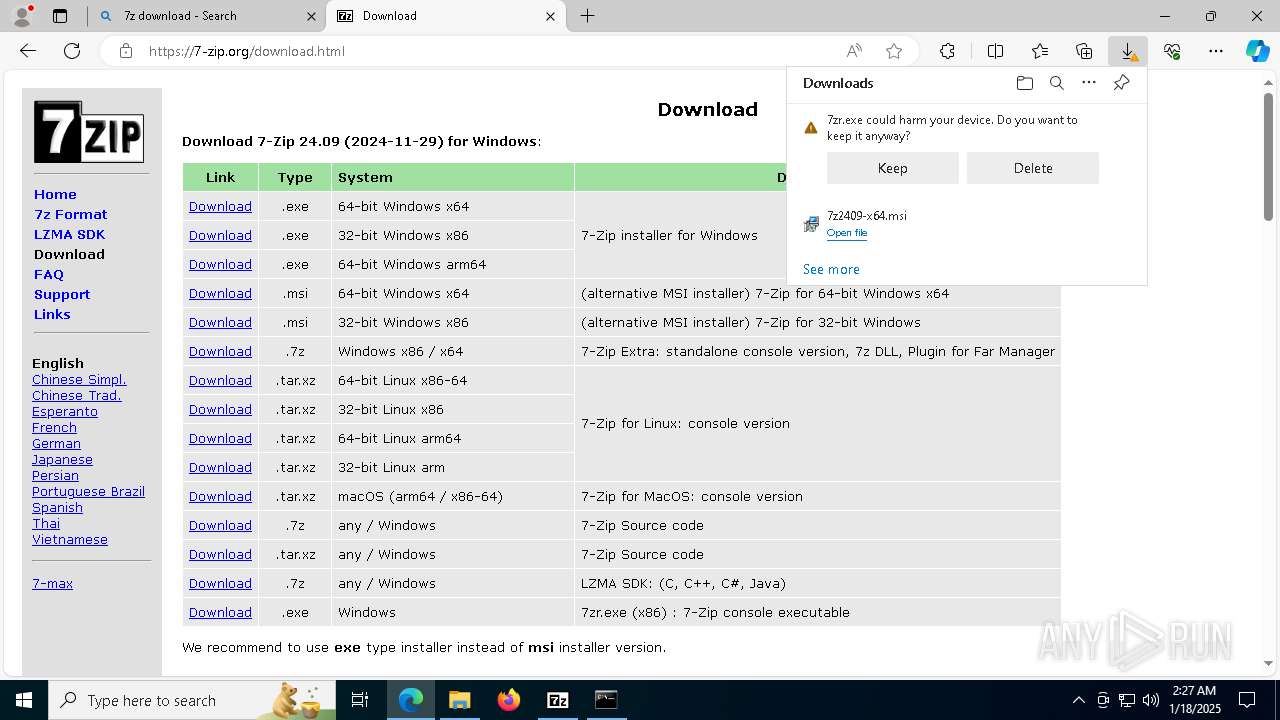Switch language to Vietnamese
This screenshot has width=1280, height=720.
pyautogui.click(x=70, y=540)
